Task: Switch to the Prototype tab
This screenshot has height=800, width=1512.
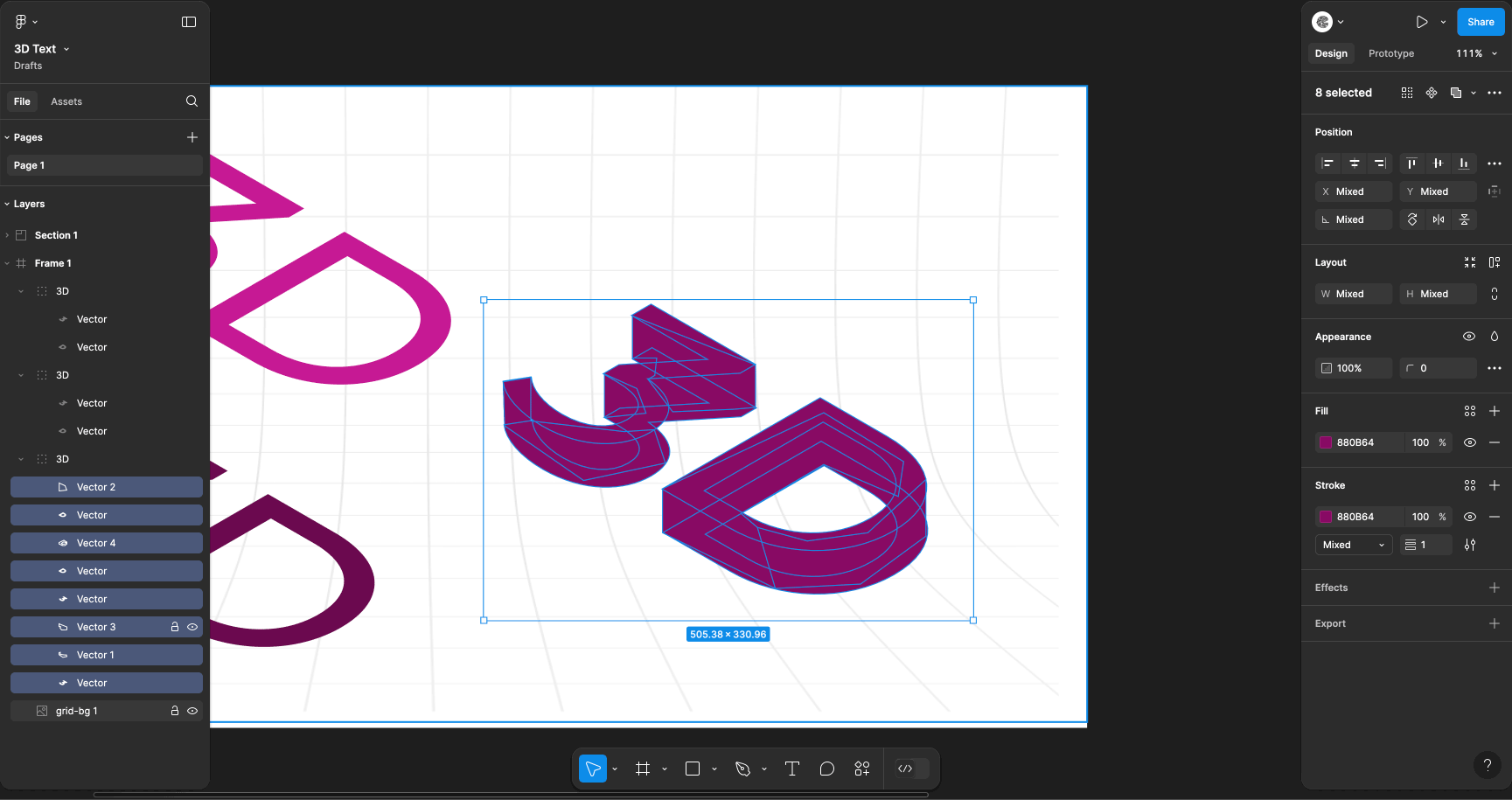Action: [x=1390, y=53]
